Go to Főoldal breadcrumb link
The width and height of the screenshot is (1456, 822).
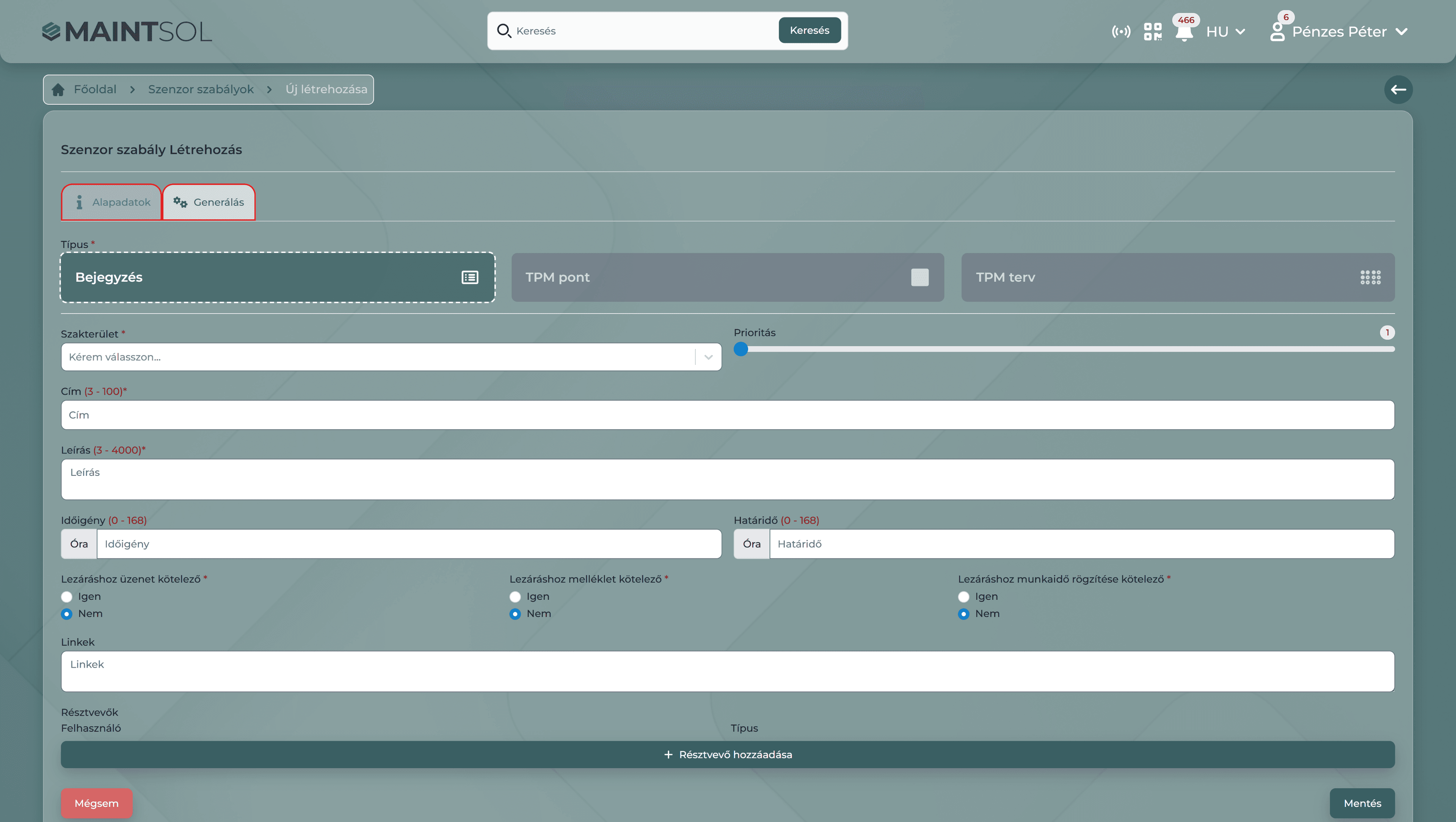(x=95, y=89)
